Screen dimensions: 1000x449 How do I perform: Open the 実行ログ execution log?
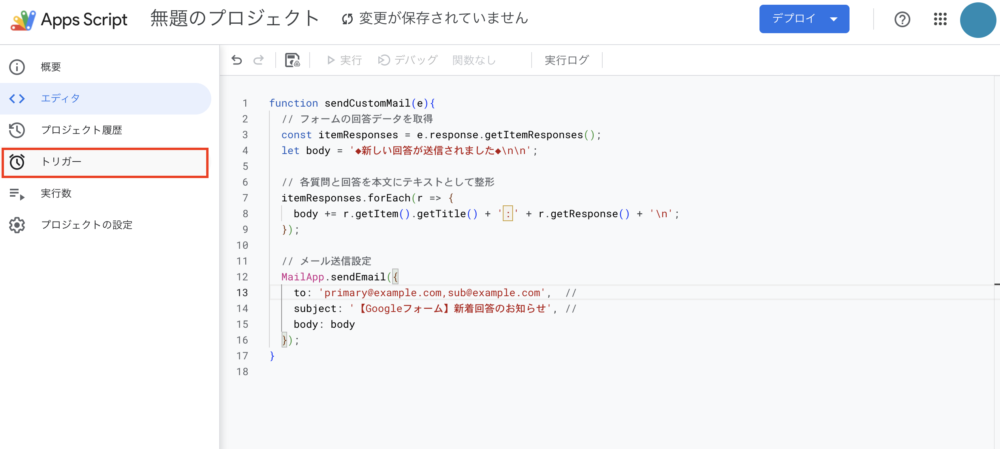(566, 60)
